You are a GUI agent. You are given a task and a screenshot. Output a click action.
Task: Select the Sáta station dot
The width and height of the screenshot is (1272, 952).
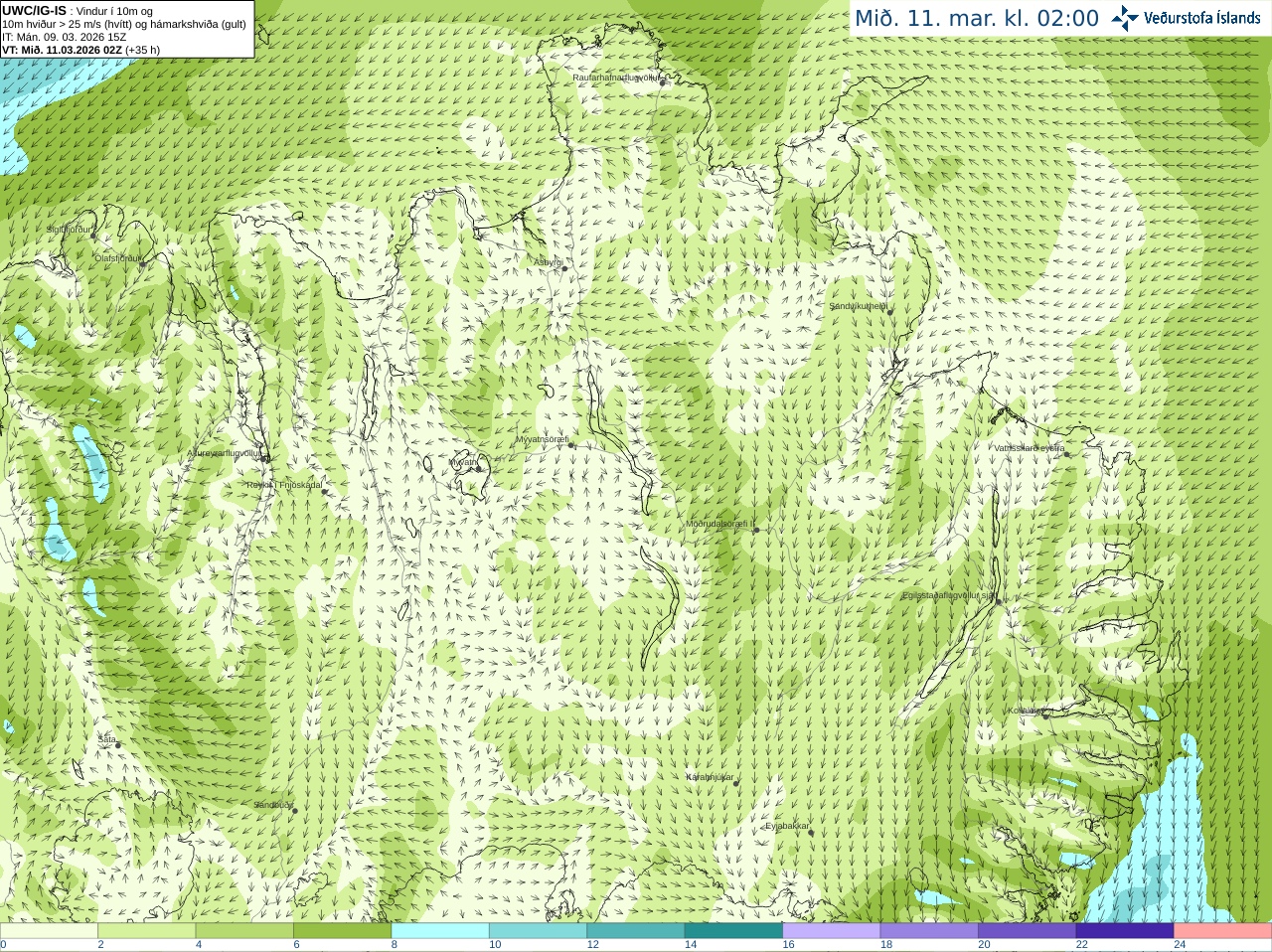(x=119, y=745)
